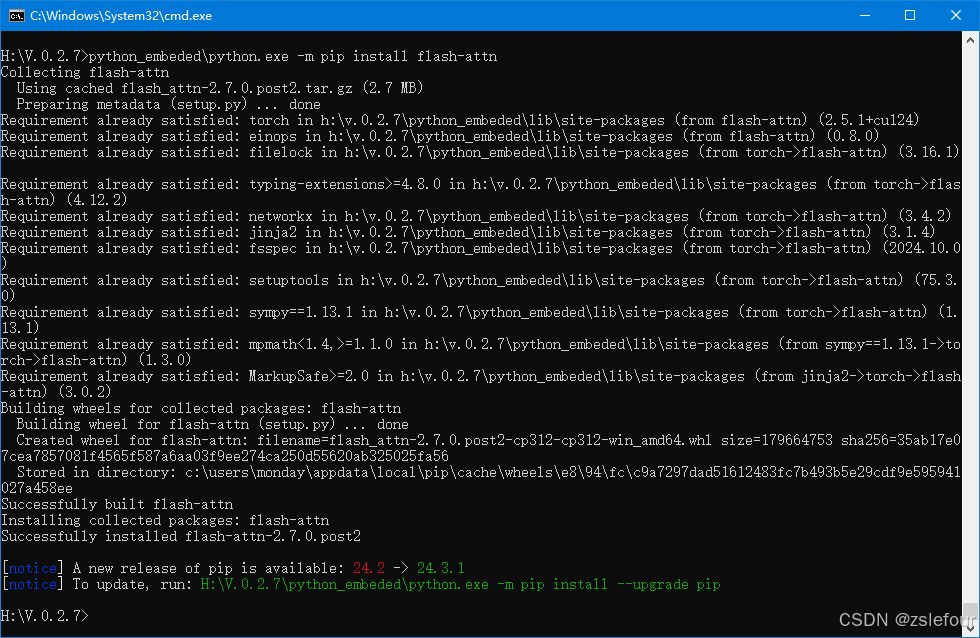Click the first blue [notice] label

click(32, 568)
